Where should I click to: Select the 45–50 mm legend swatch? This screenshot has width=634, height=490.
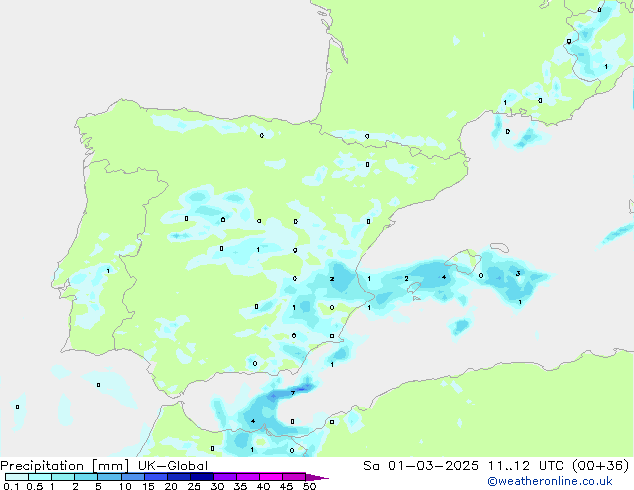pos(294,477)
